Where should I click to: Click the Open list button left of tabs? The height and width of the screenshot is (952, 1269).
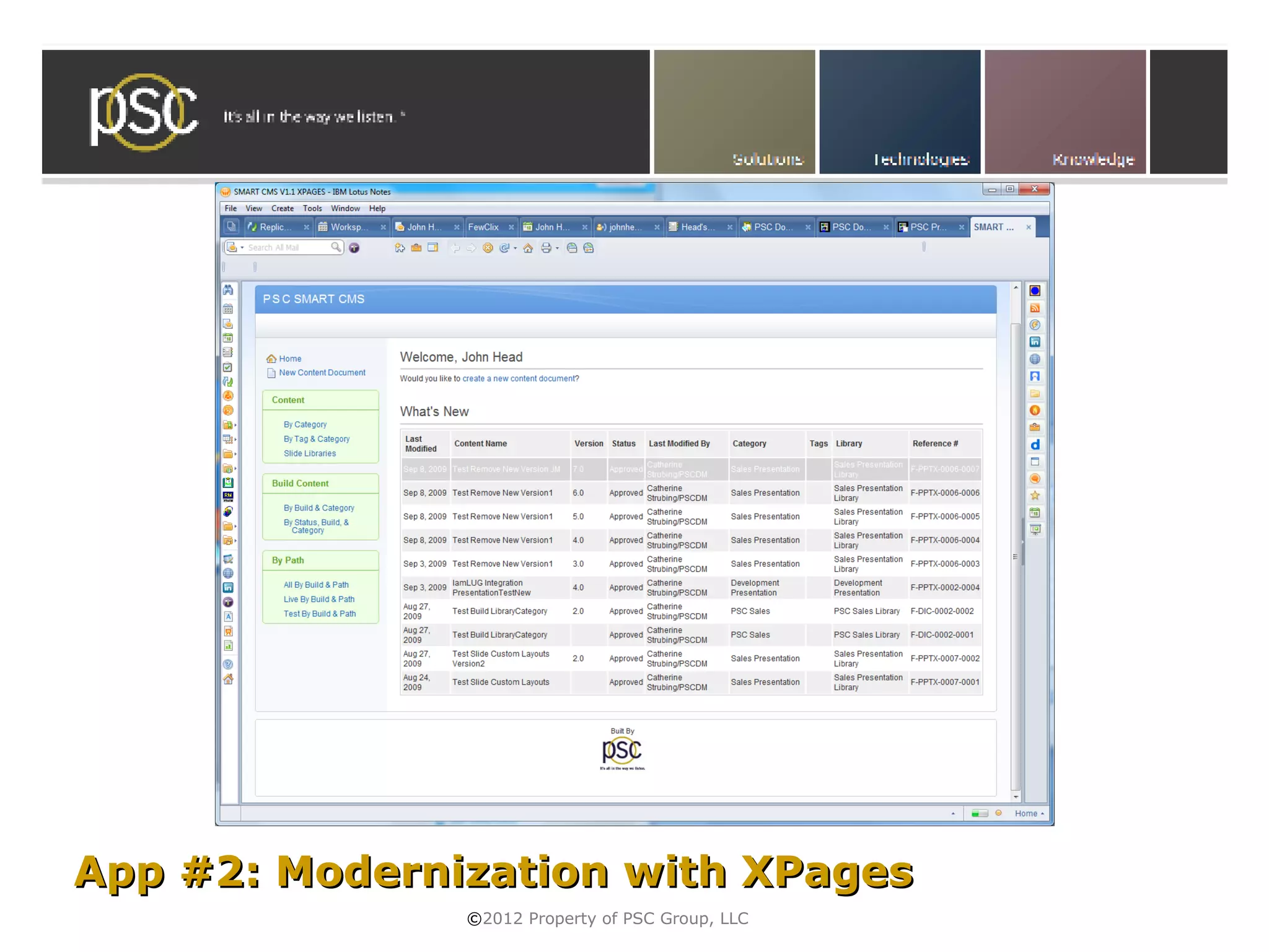[x=231, y=227]
